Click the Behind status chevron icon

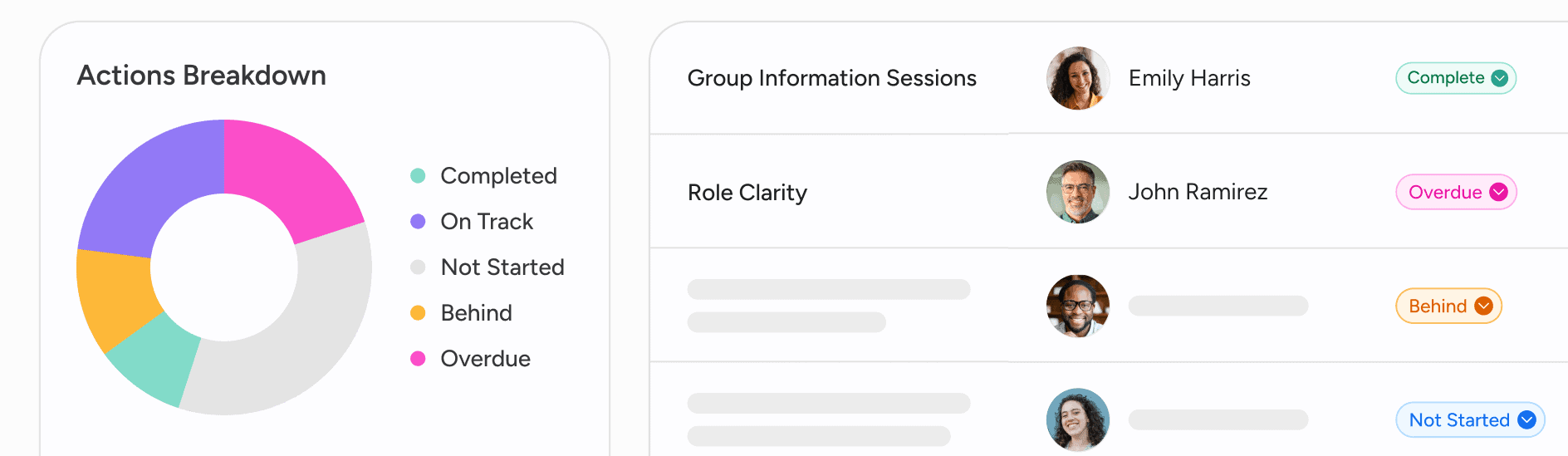pos(1484,306)
